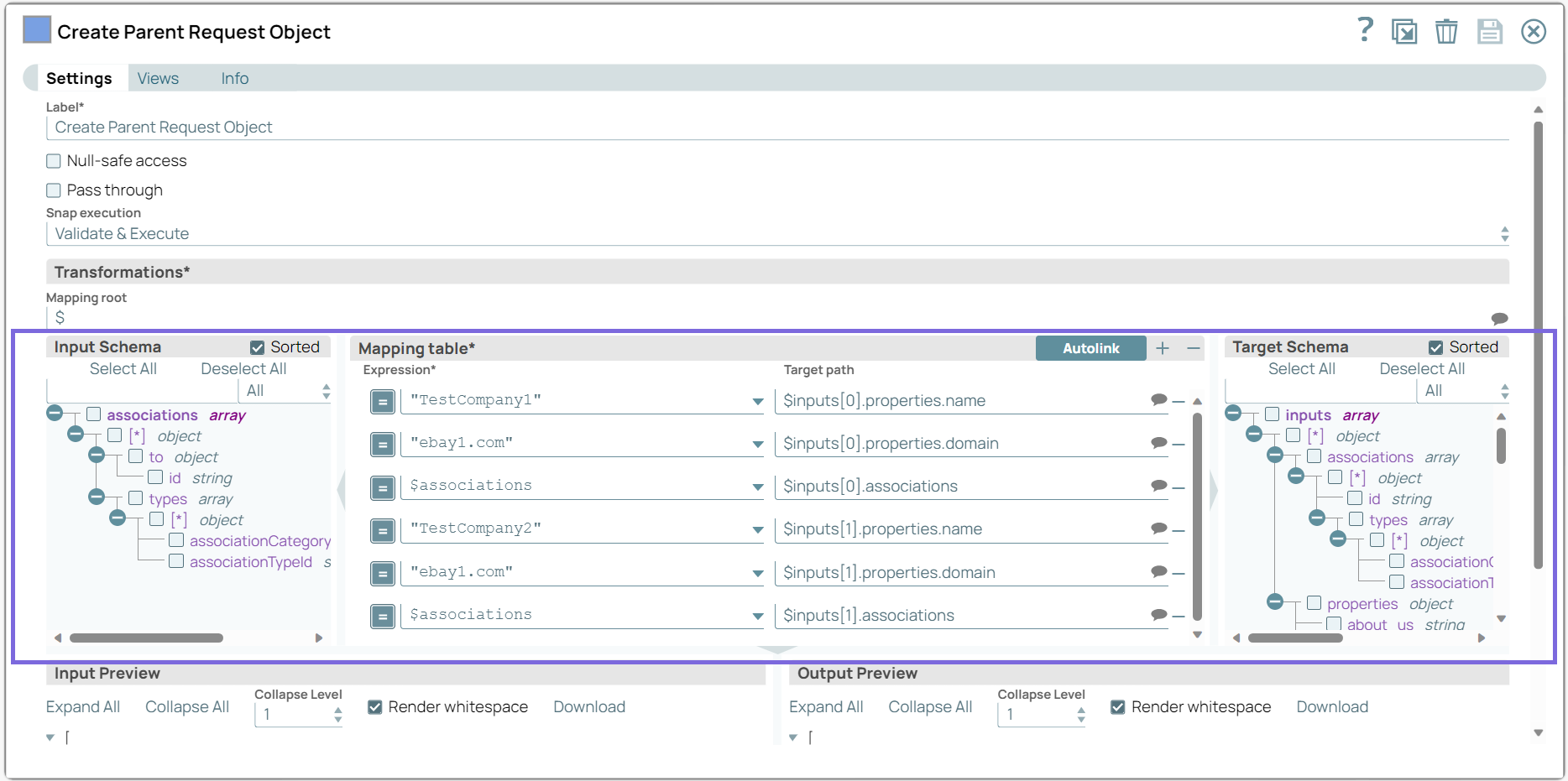Image resolution: width=1568 pixels, height=781 pixels.
Task: Toggle expression button for $inputs[1].associations row
Action: pos(383,617)
